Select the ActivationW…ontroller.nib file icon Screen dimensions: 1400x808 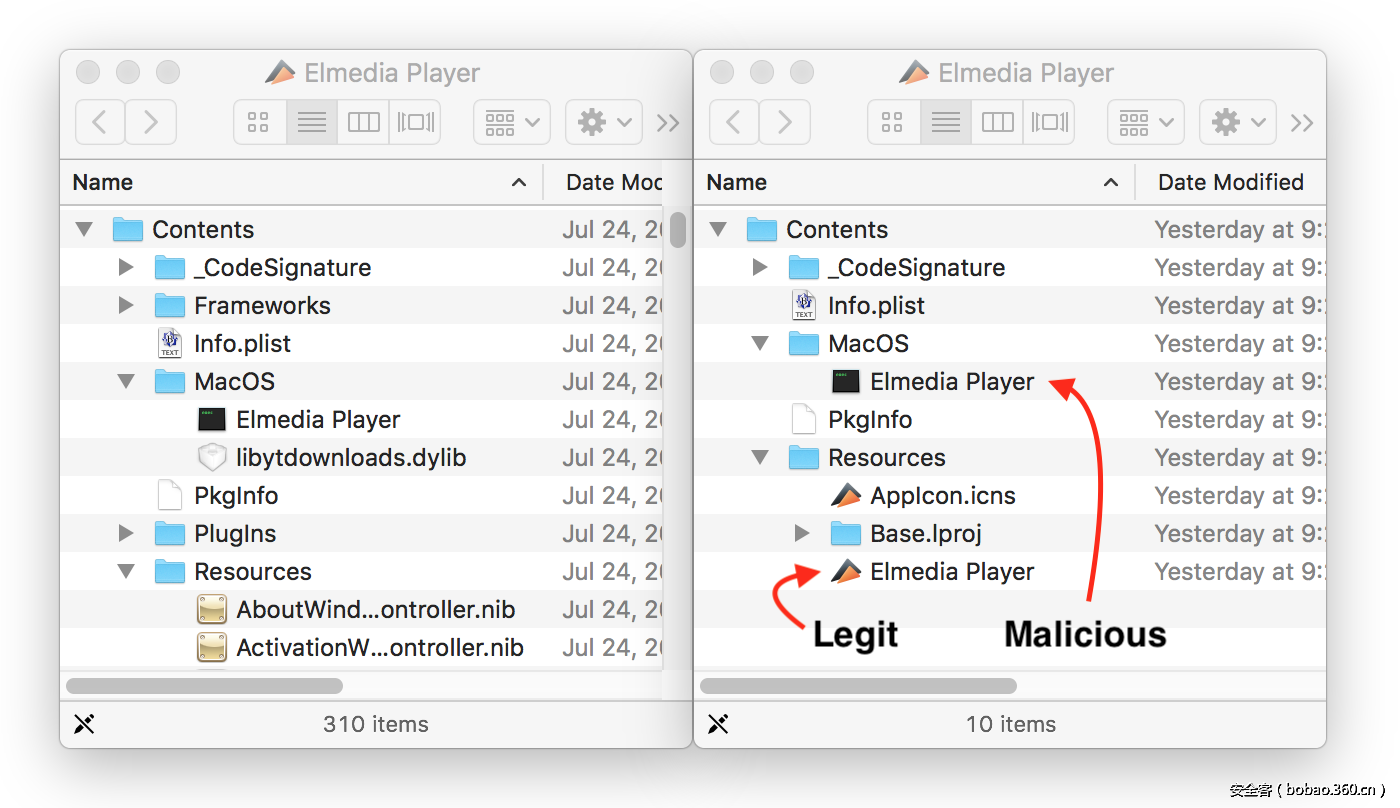click(x=212, y=648)
